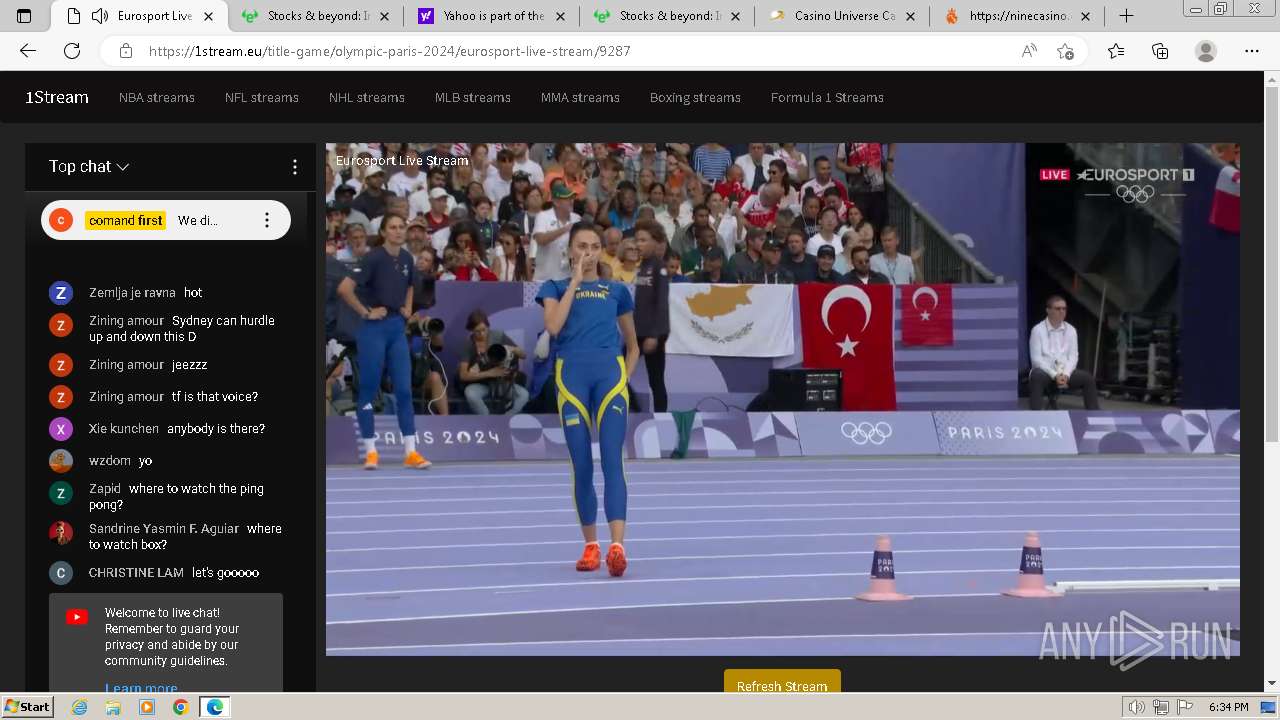1280x720 pixels.
Task: Click Zemlja je ravna's avatar
Action: 61,293
